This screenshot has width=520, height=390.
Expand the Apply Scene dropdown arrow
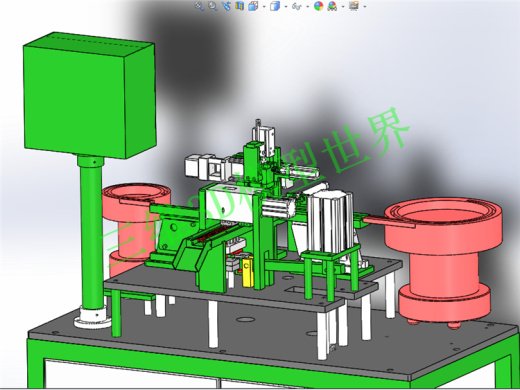(343, 6)
